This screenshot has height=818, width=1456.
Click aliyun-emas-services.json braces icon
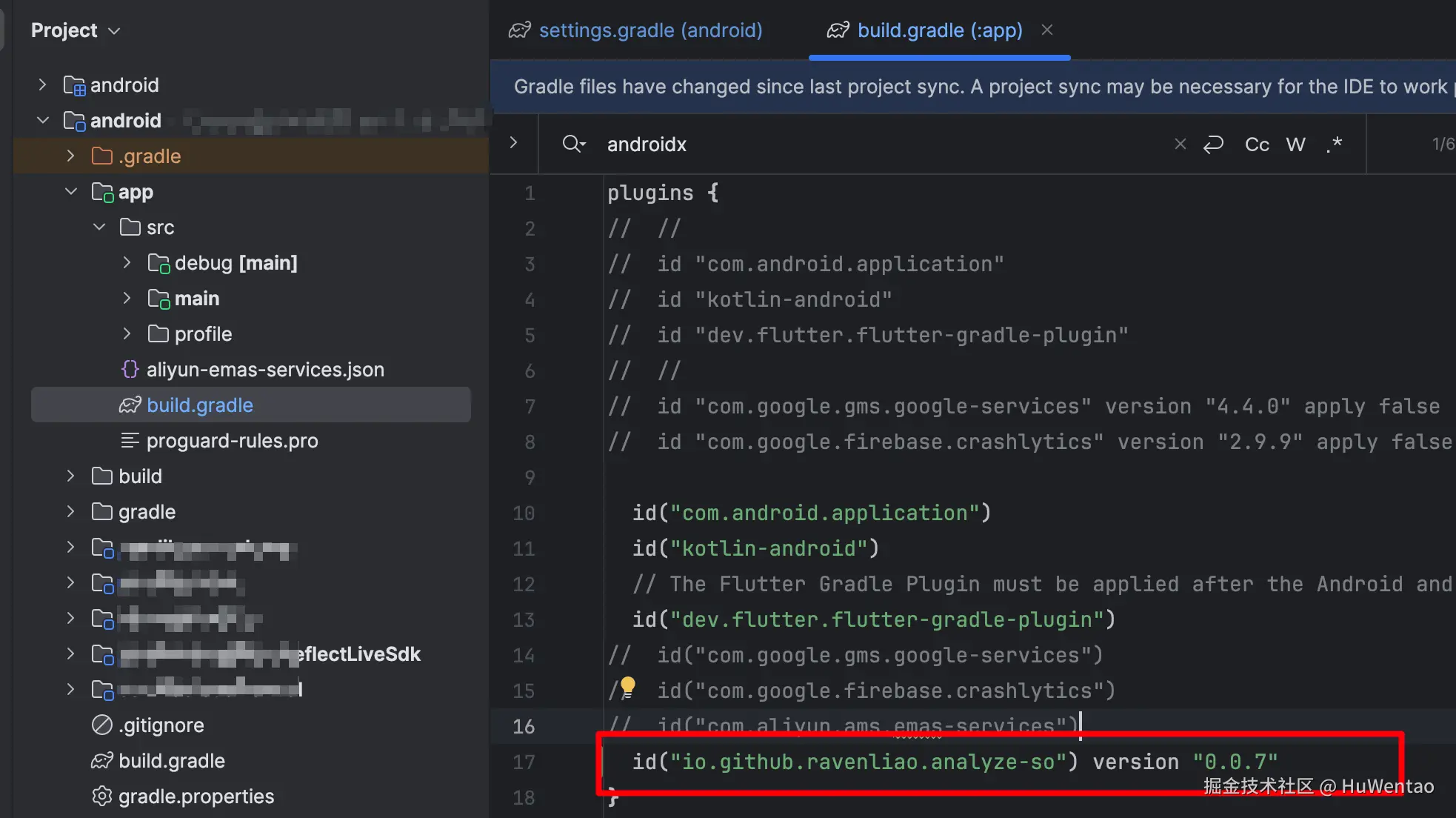pyautogui.click(x=130, y=369)
